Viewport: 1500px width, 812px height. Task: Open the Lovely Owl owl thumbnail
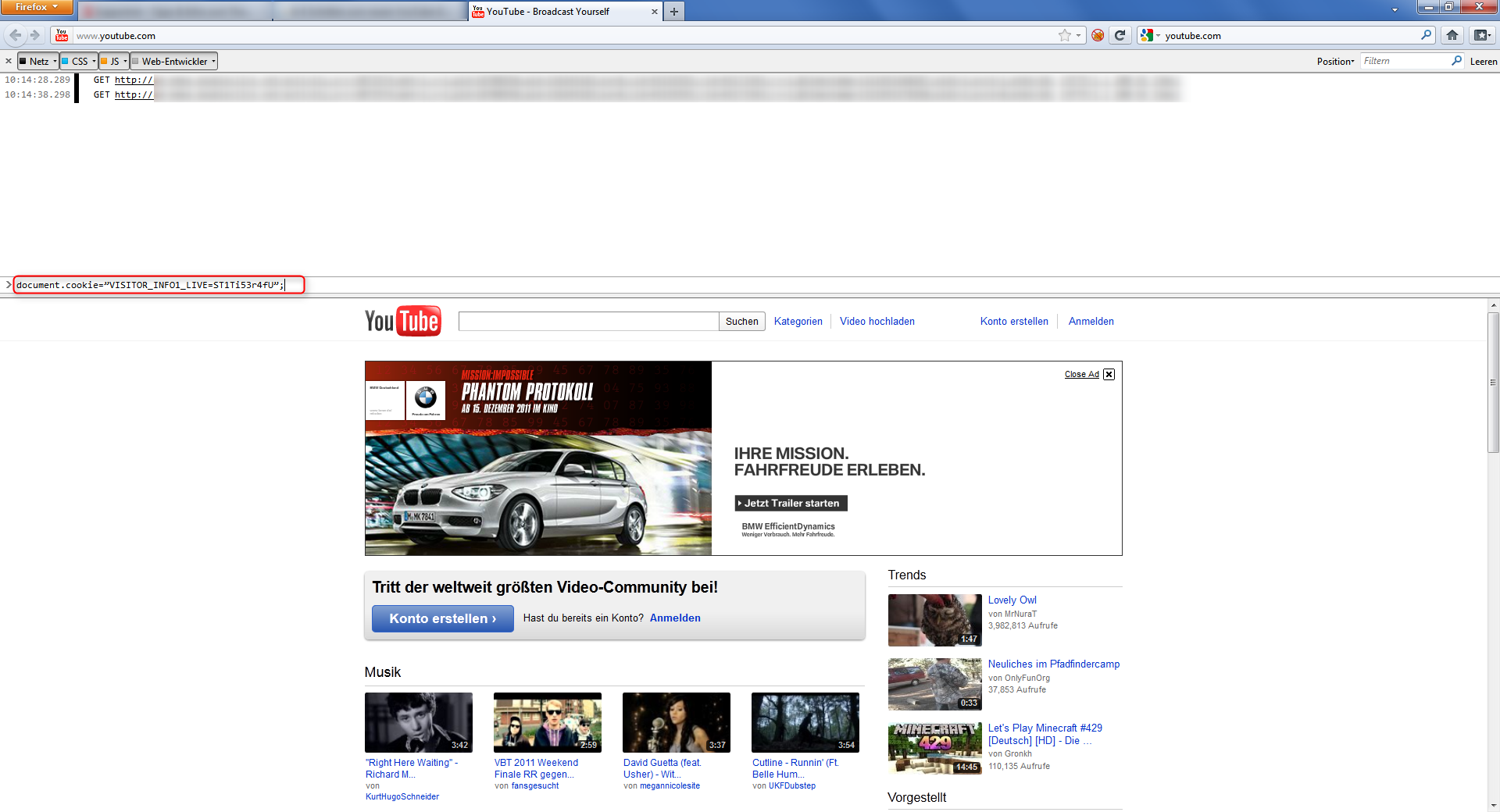tap(934, 620)
